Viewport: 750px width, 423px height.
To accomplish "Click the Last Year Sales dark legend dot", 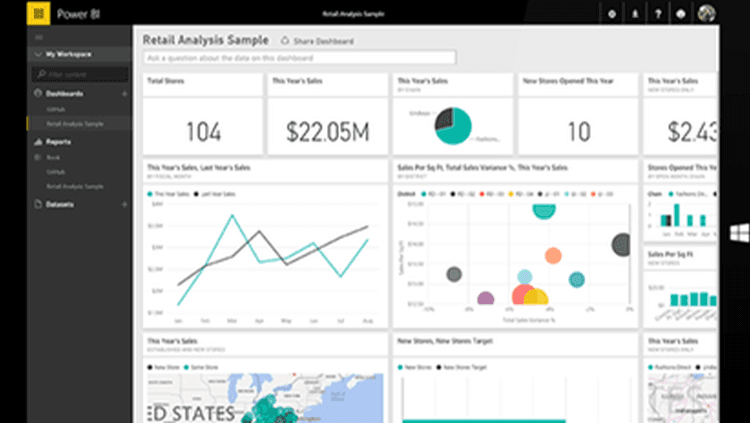I will tap(196, 194).
